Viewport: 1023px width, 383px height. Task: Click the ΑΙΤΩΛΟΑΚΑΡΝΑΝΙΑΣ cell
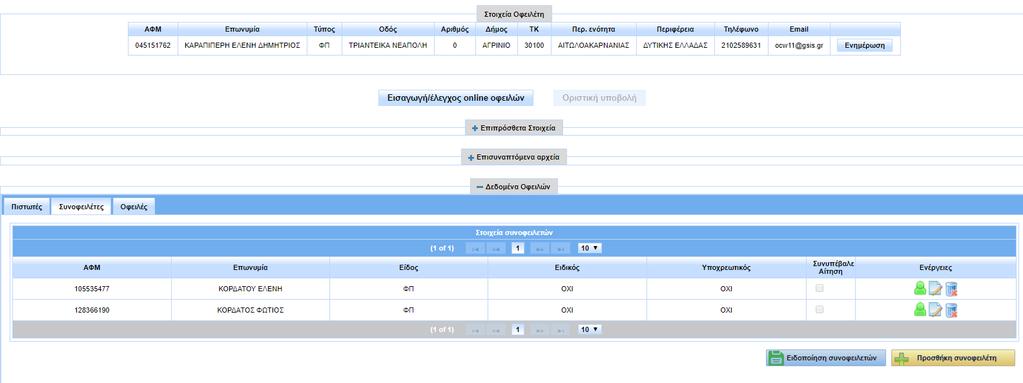593,46
